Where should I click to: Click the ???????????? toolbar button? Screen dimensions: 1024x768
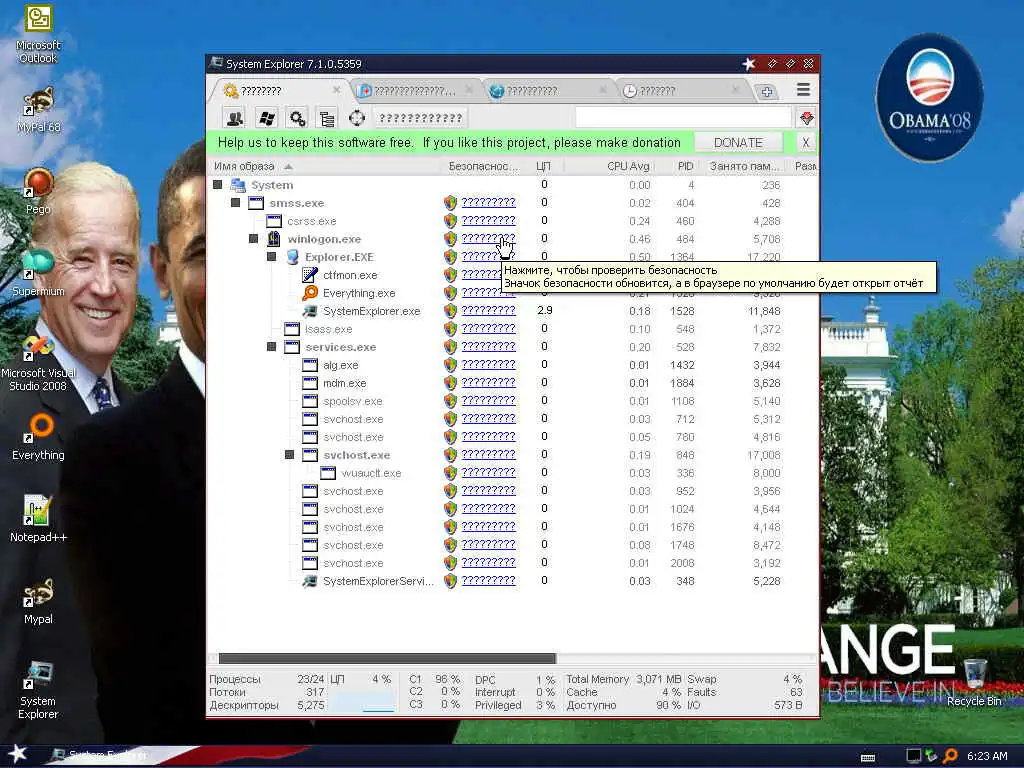pyautogui.click(x=420, y=118)
